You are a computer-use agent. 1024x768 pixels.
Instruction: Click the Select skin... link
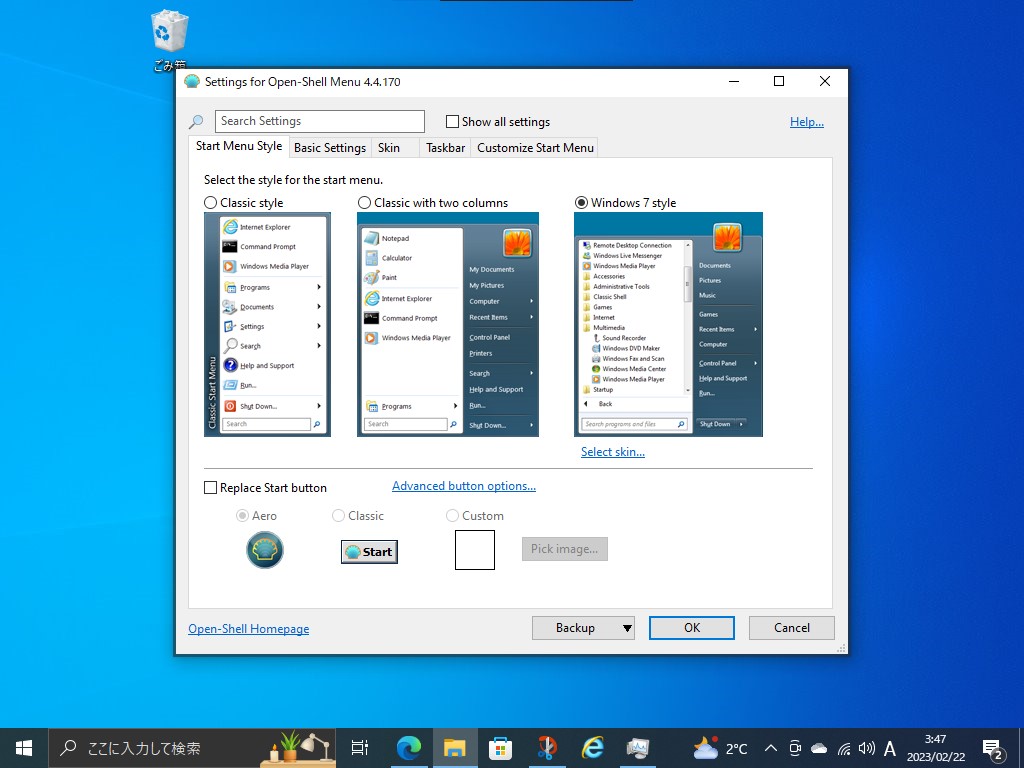tap(613, 452)
